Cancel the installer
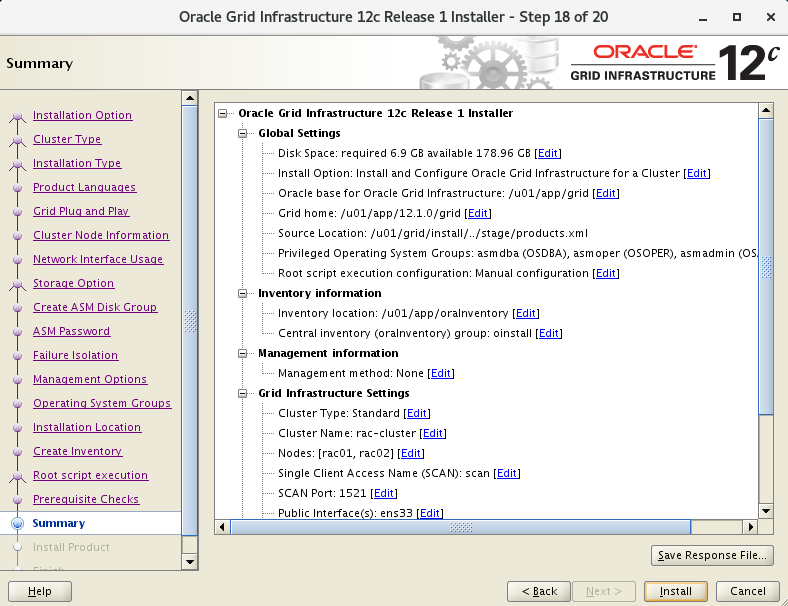The width and height of the screenshot is (788, 606). (x=748, y=591)
